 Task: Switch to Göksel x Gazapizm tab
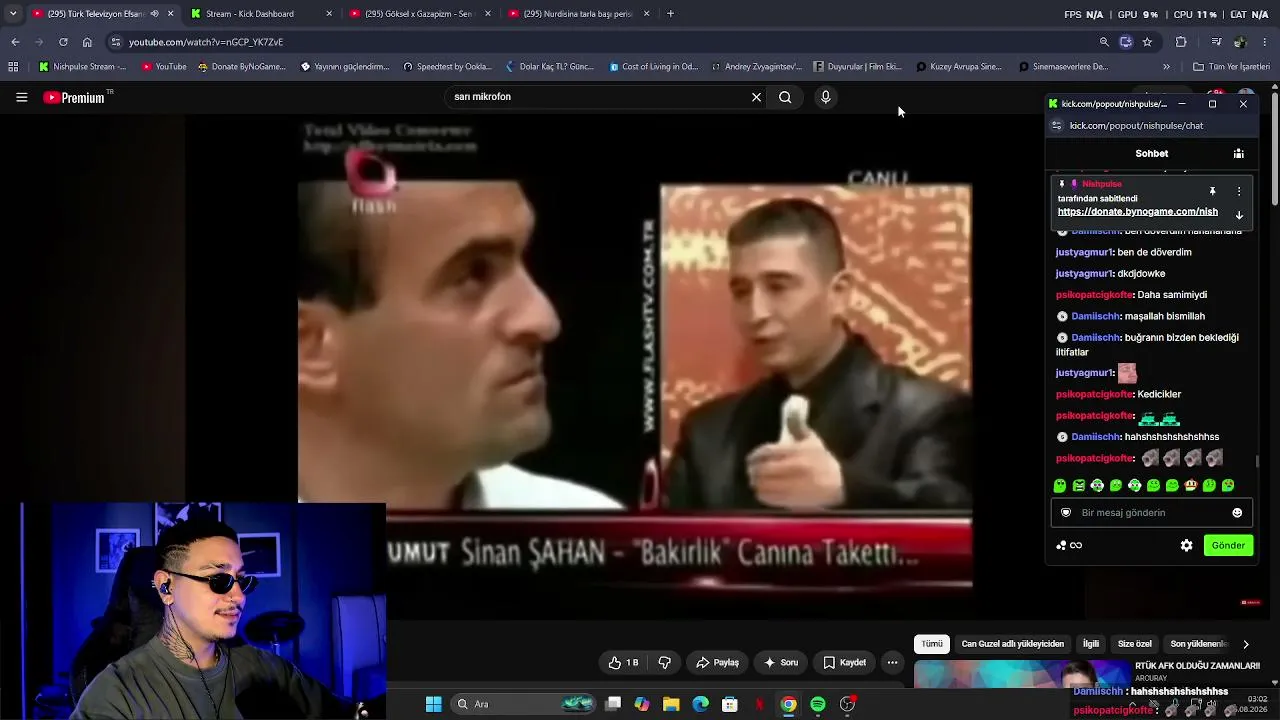point(420,14)
